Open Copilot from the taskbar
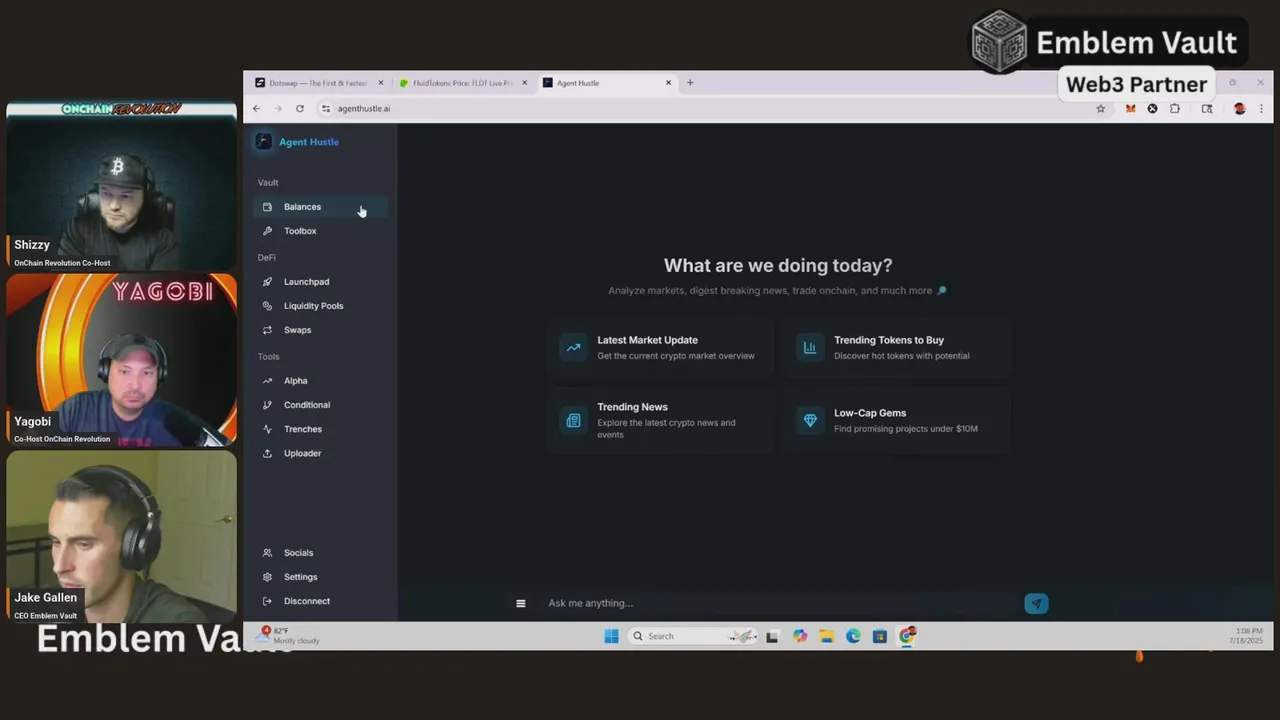Image resolution: width=1280 pixels, height=720 pixels. click(799, 636)
